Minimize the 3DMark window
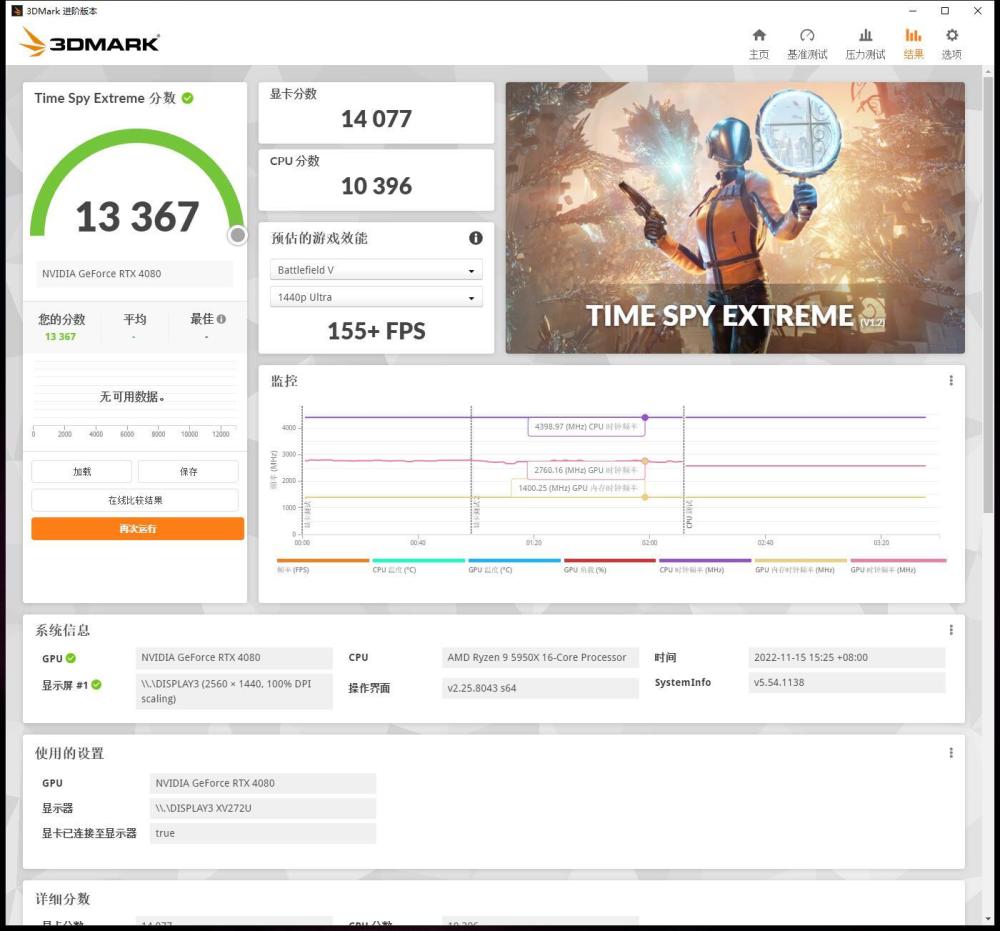Screen dimensions: 1000x931 click(913, 11)
